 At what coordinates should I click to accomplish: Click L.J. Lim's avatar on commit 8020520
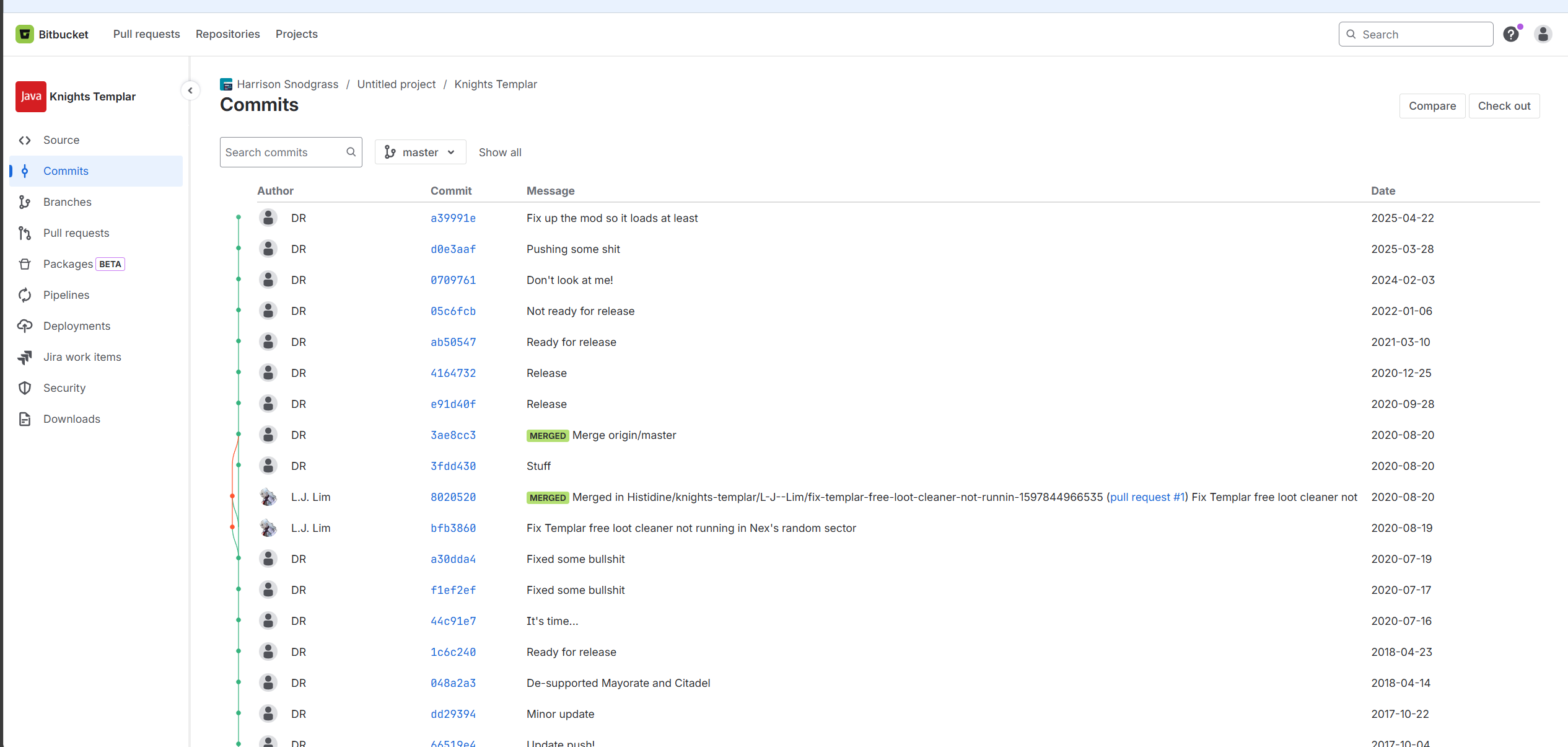[268, 497]
